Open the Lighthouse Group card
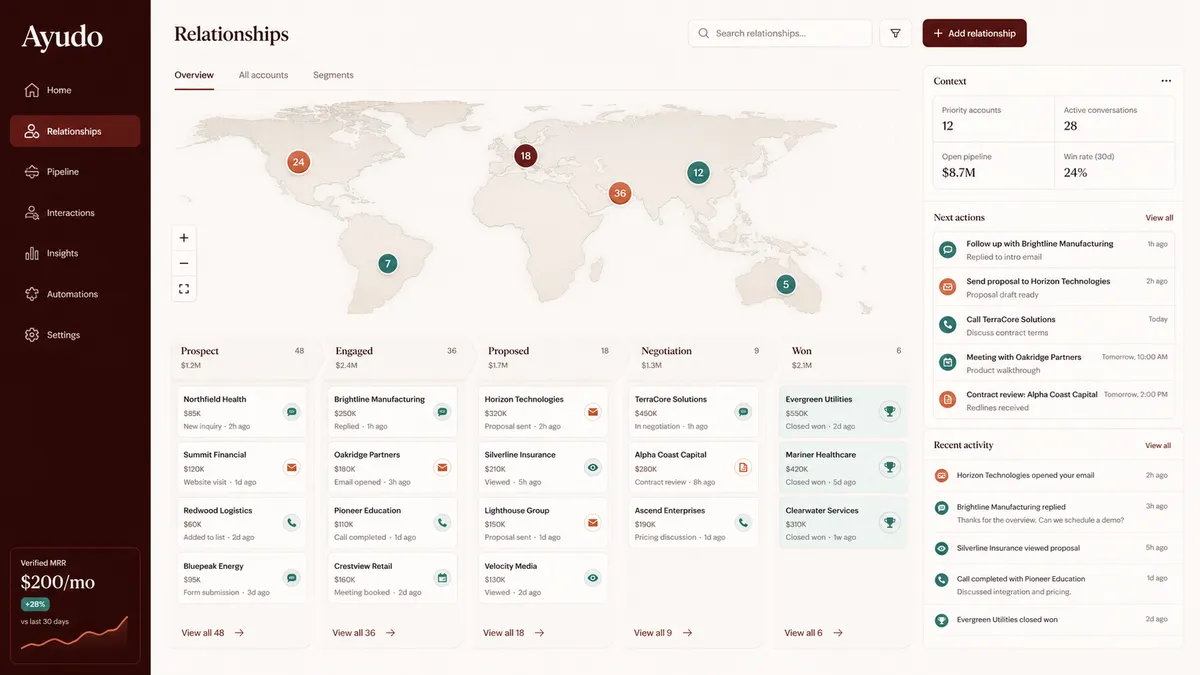This screenshot has height=675, width=1200. click(x=544, y=523)
